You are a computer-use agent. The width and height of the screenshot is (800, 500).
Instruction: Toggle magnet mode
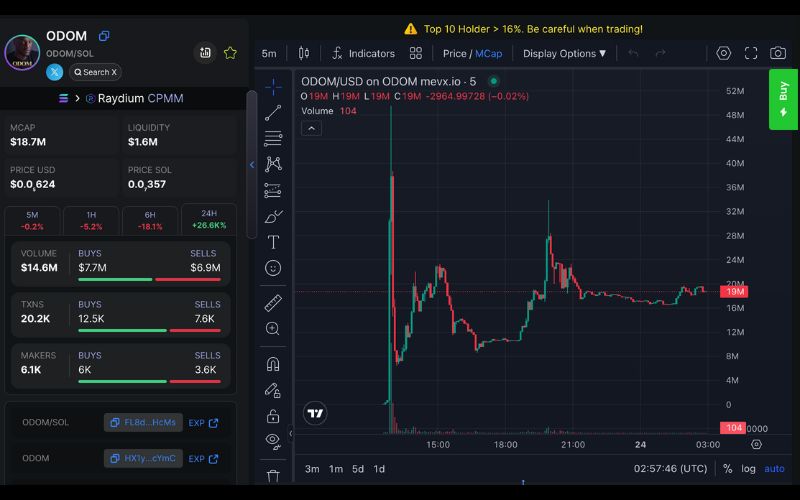[x=273, y=364]
